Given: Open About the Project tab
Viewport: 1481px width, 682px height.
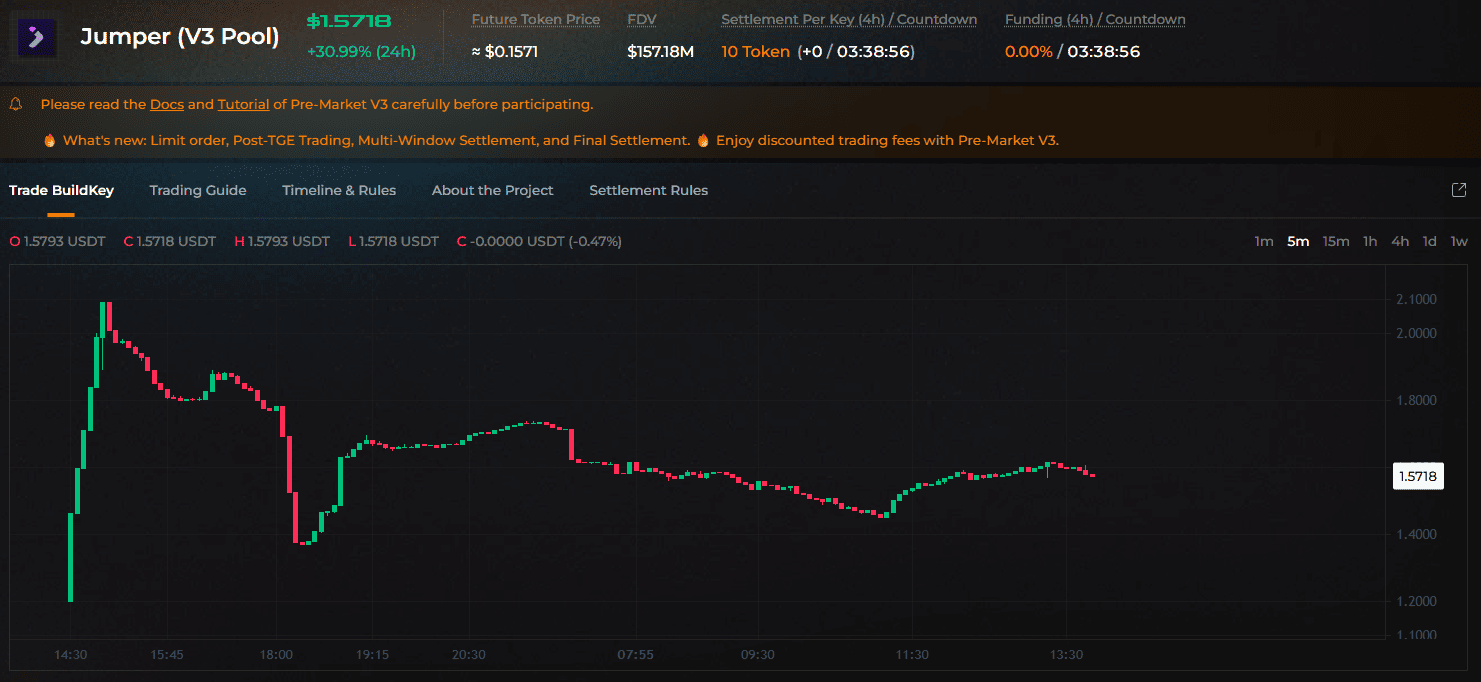Looking at the screenshot, I should 492,190.
